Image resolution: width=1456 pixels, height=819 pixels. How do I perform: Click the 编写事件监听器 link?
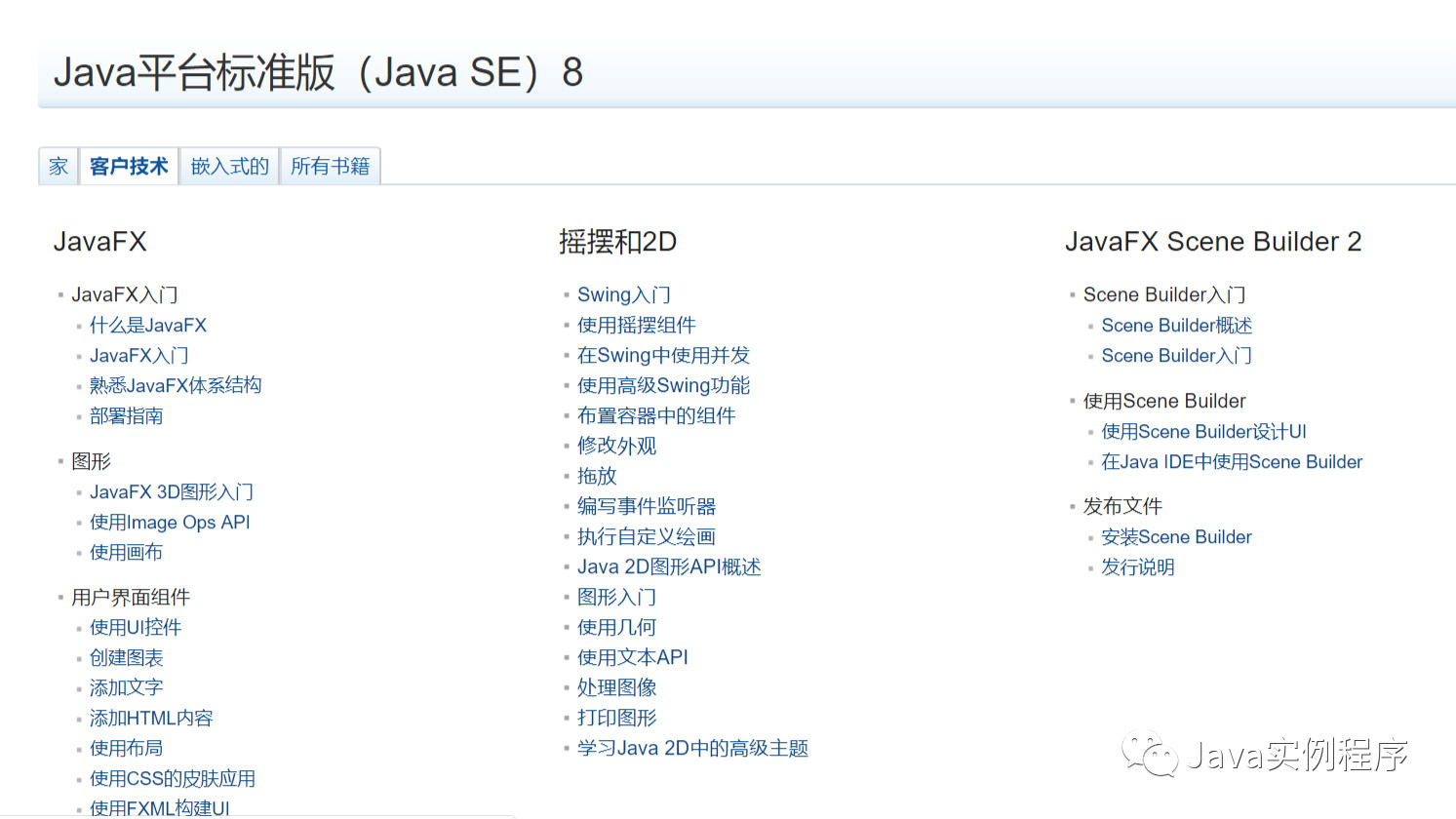pyautogui.click(x=647, y=507)
